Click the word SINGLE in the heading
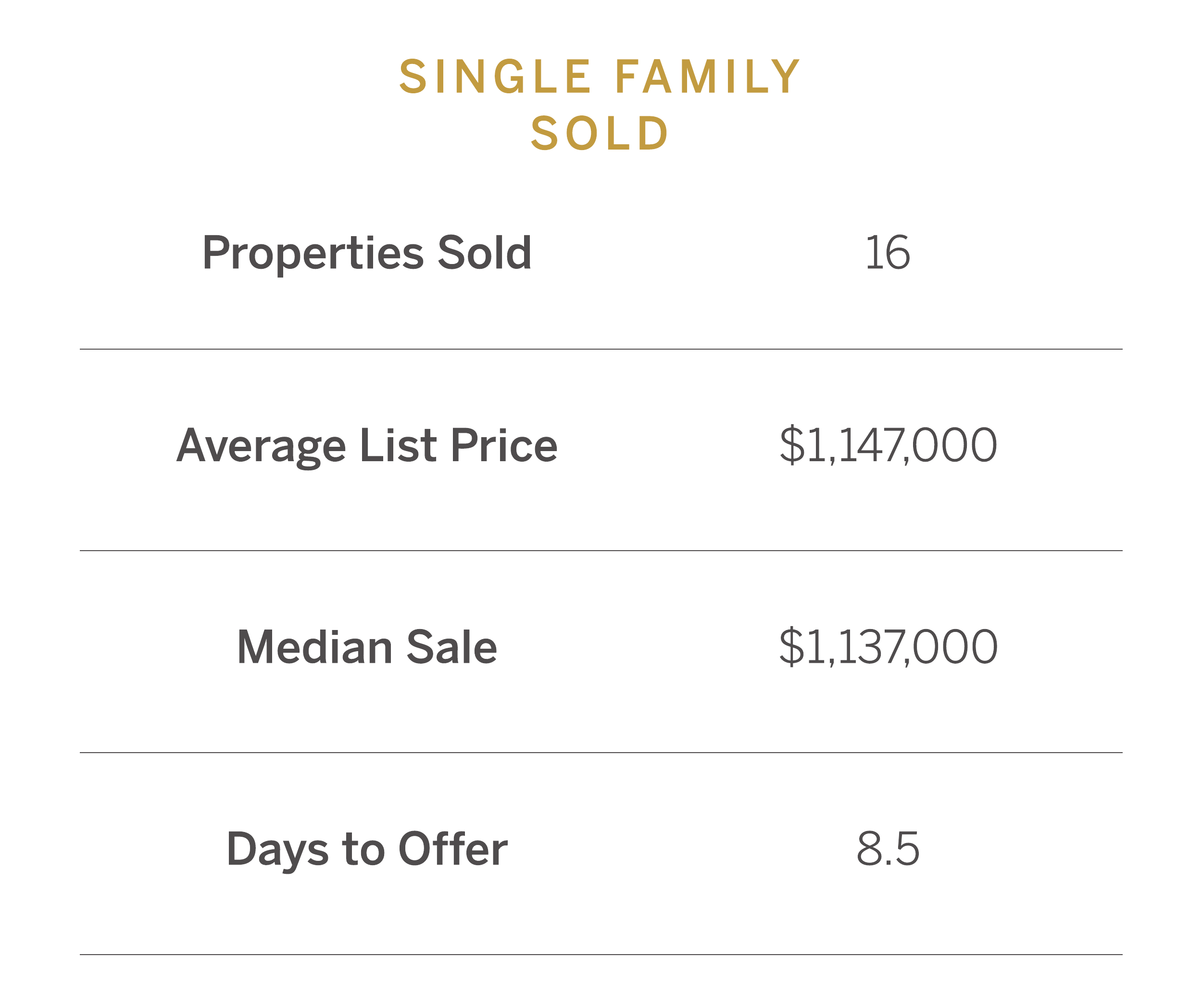 (495, 76)
